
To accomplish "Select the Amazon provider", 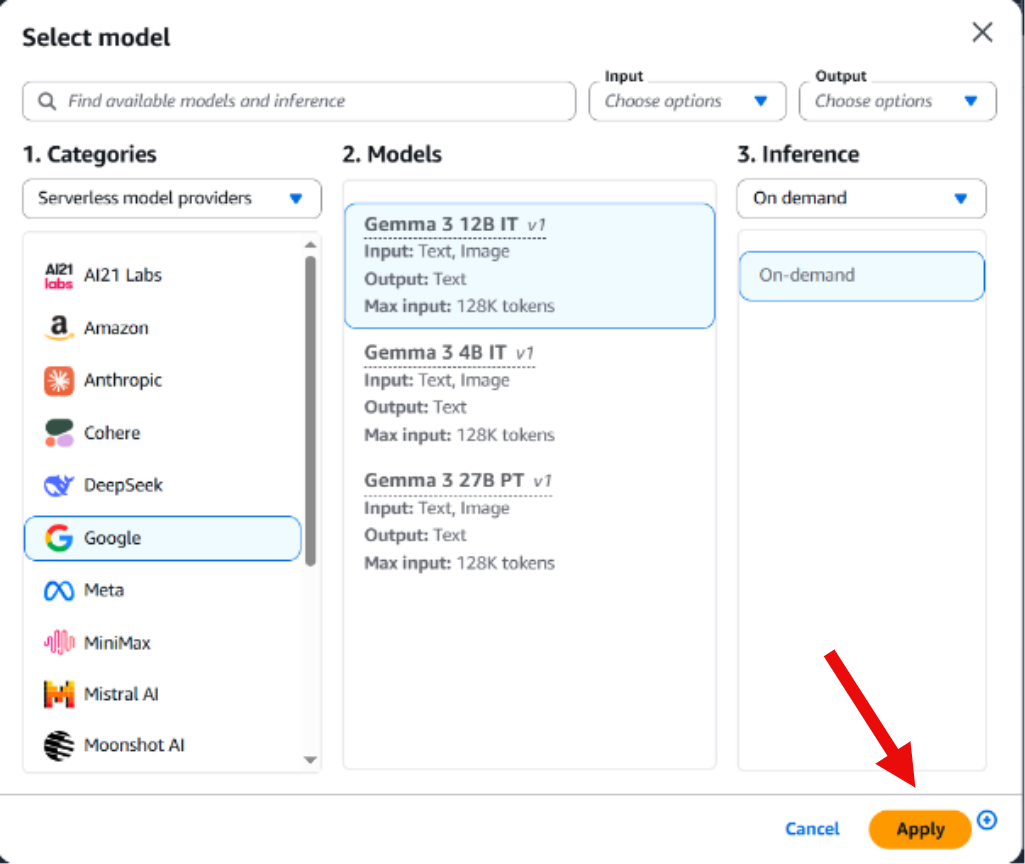I will (162, 327).
